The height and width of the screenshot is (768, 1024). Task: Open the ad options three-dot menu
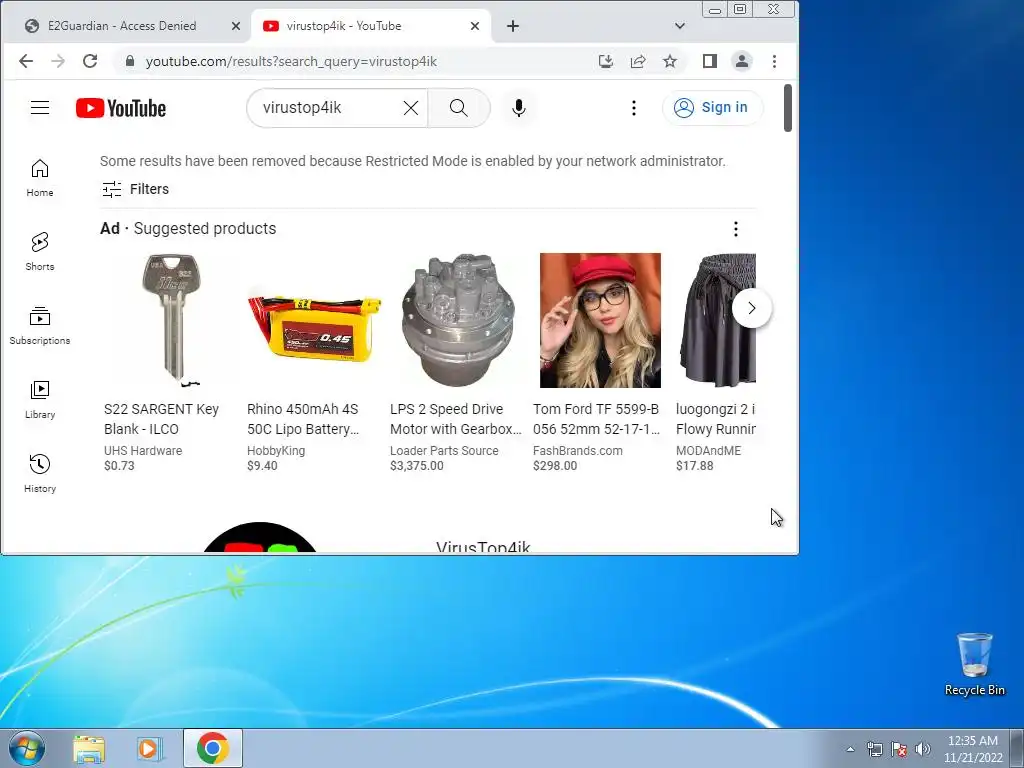735,229
